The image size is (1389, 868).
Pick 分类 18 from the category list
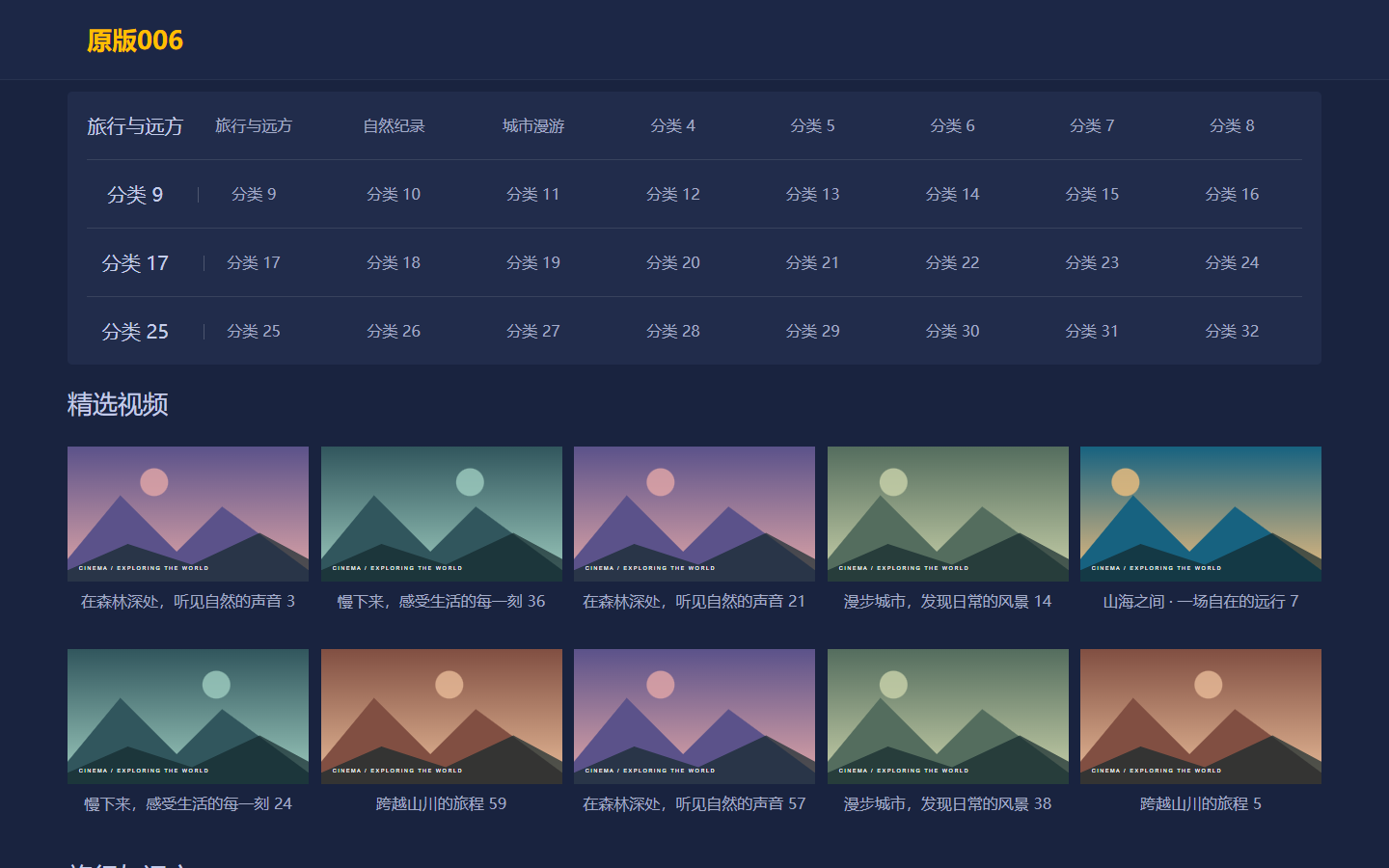tap(394, 263)
